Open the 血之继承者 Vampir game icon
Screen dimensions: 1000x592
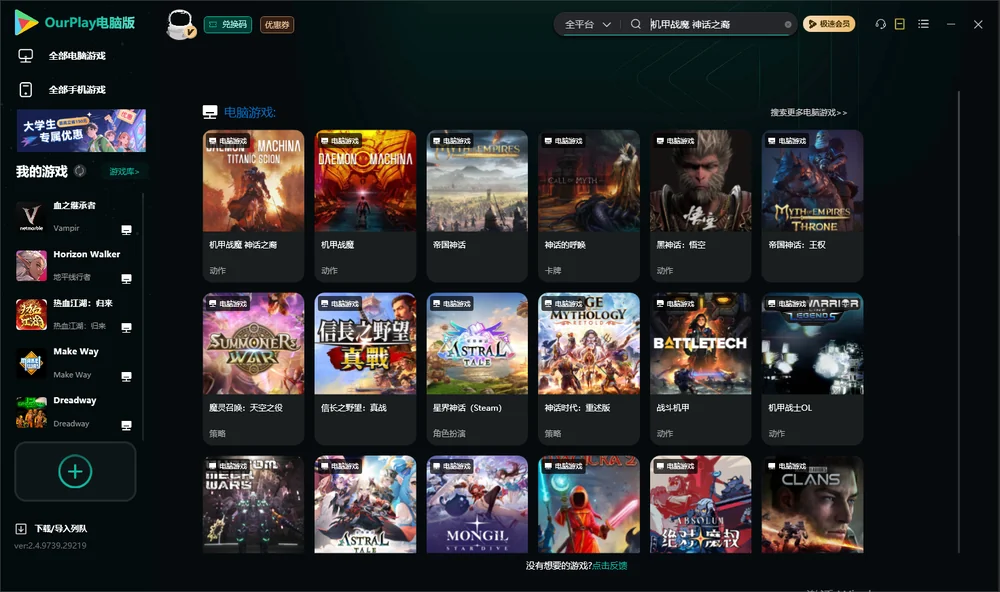tap(31, 217)
